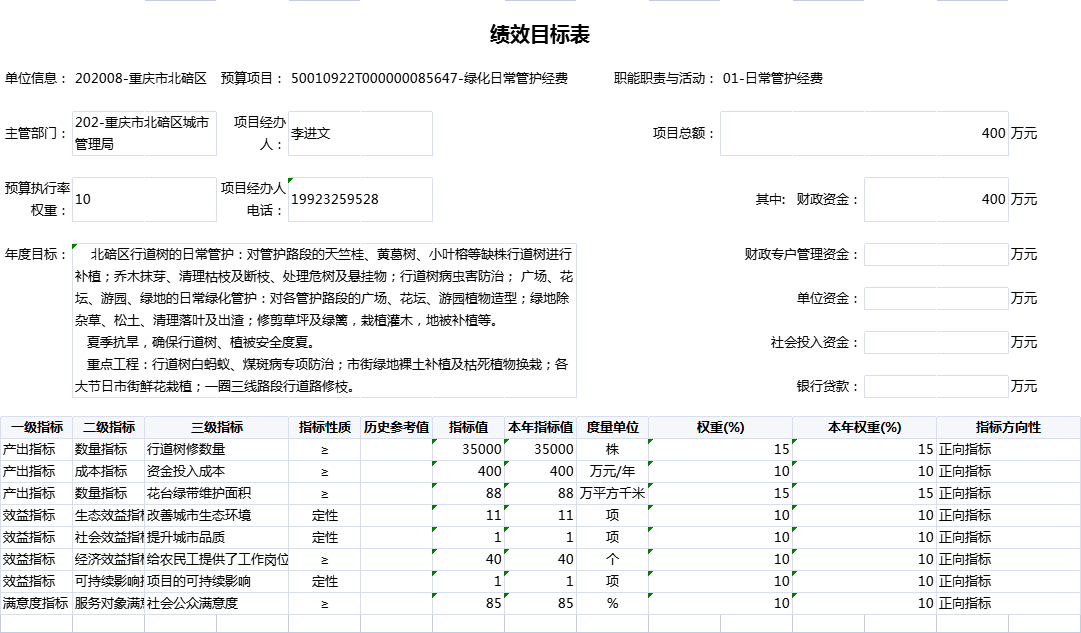Select the 资金投入成本 cell
Screen dimensions: 1081x633
click(216, 472)
